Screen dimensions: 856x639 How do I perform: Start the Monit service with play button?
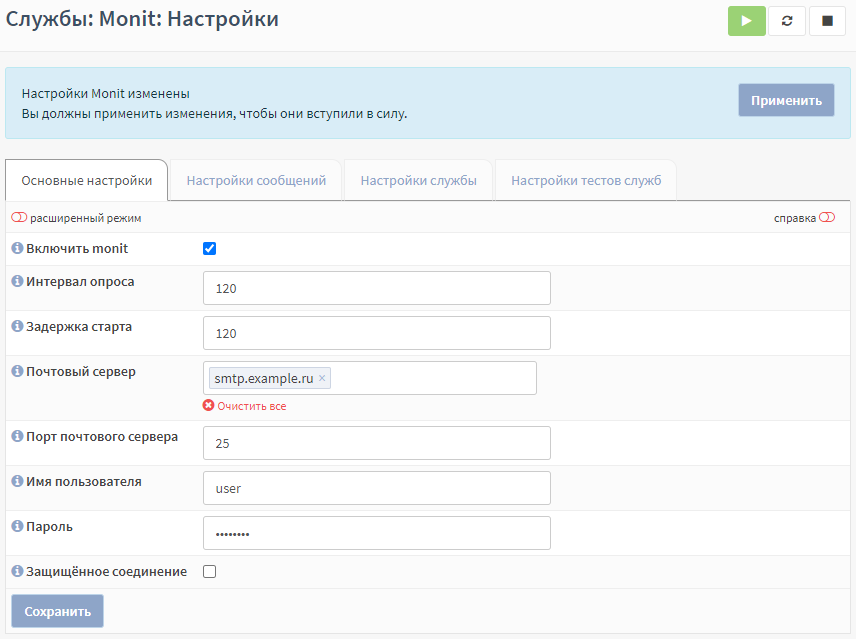click(746, 21)
